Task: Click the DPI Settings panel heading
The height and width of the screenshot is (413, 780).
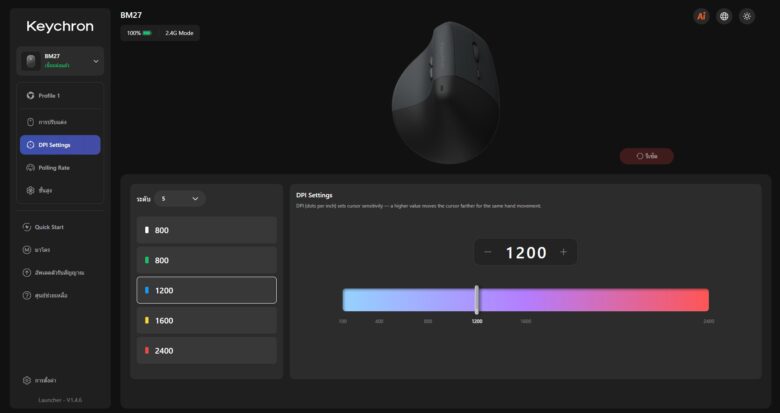Action: pyautogui.click(x=314, y=195)
